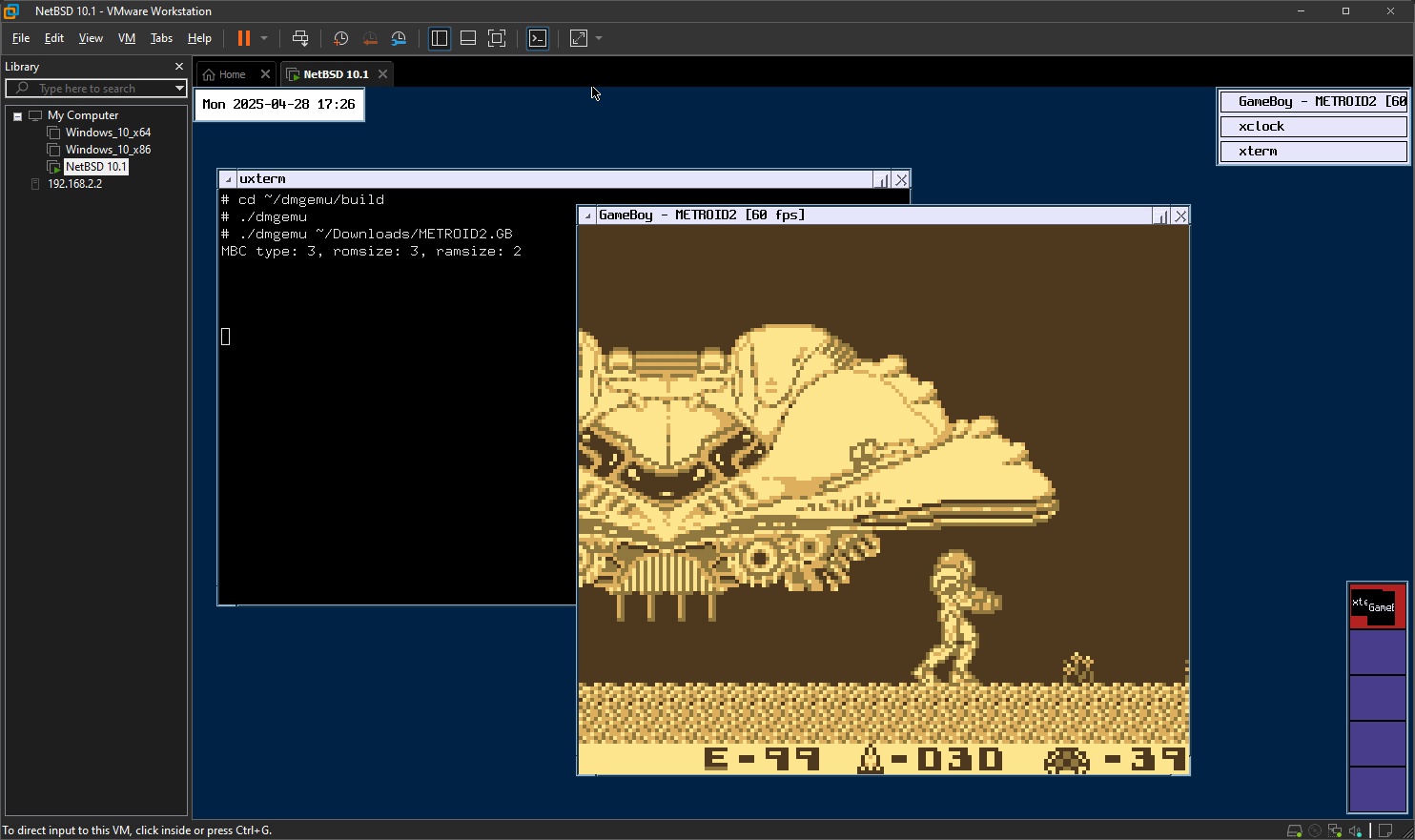Switch to the second virtual desktop in pager
Image resolution: width=1415 pixels, height=840 pixels.
pyautogui.click(x=1377, y=652)
